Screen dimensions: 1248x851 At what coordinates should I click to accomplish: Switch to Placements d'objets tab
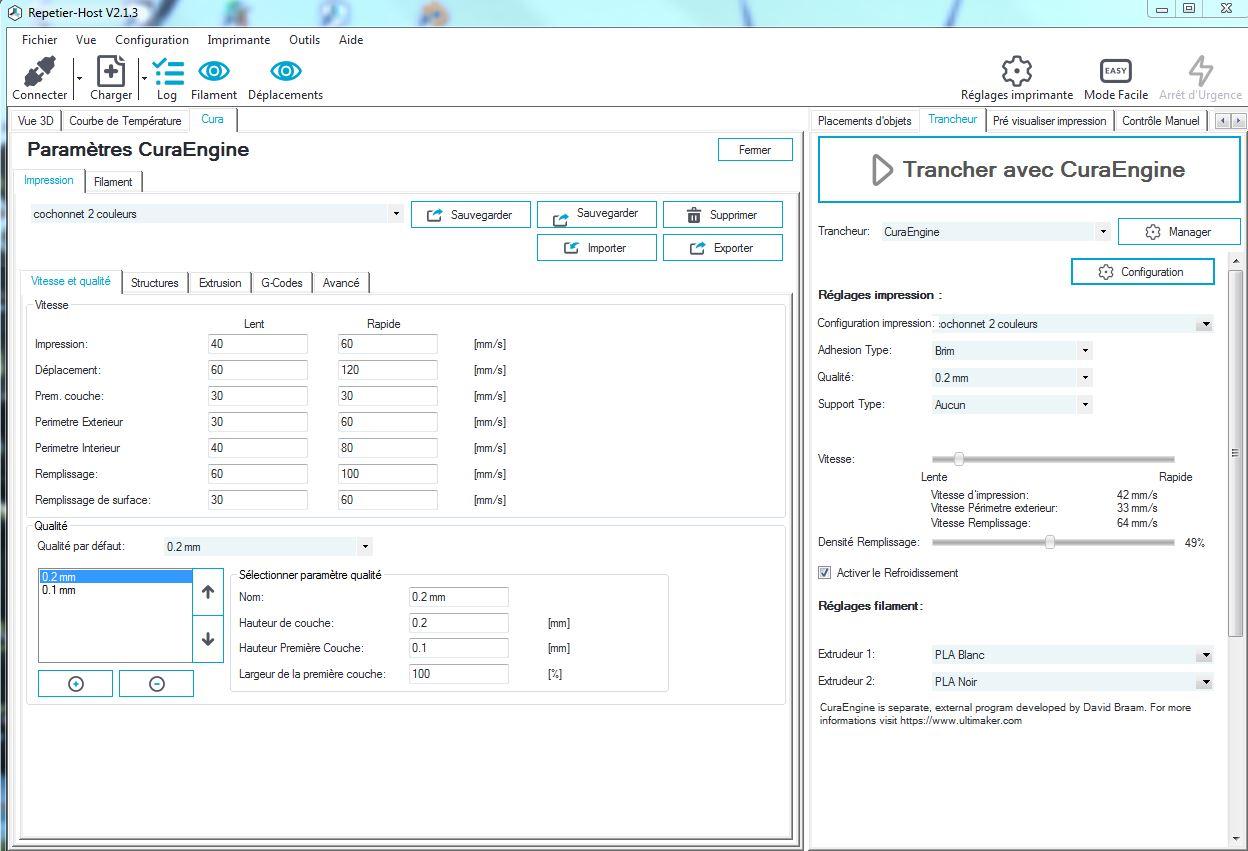[x=865, y=121]
